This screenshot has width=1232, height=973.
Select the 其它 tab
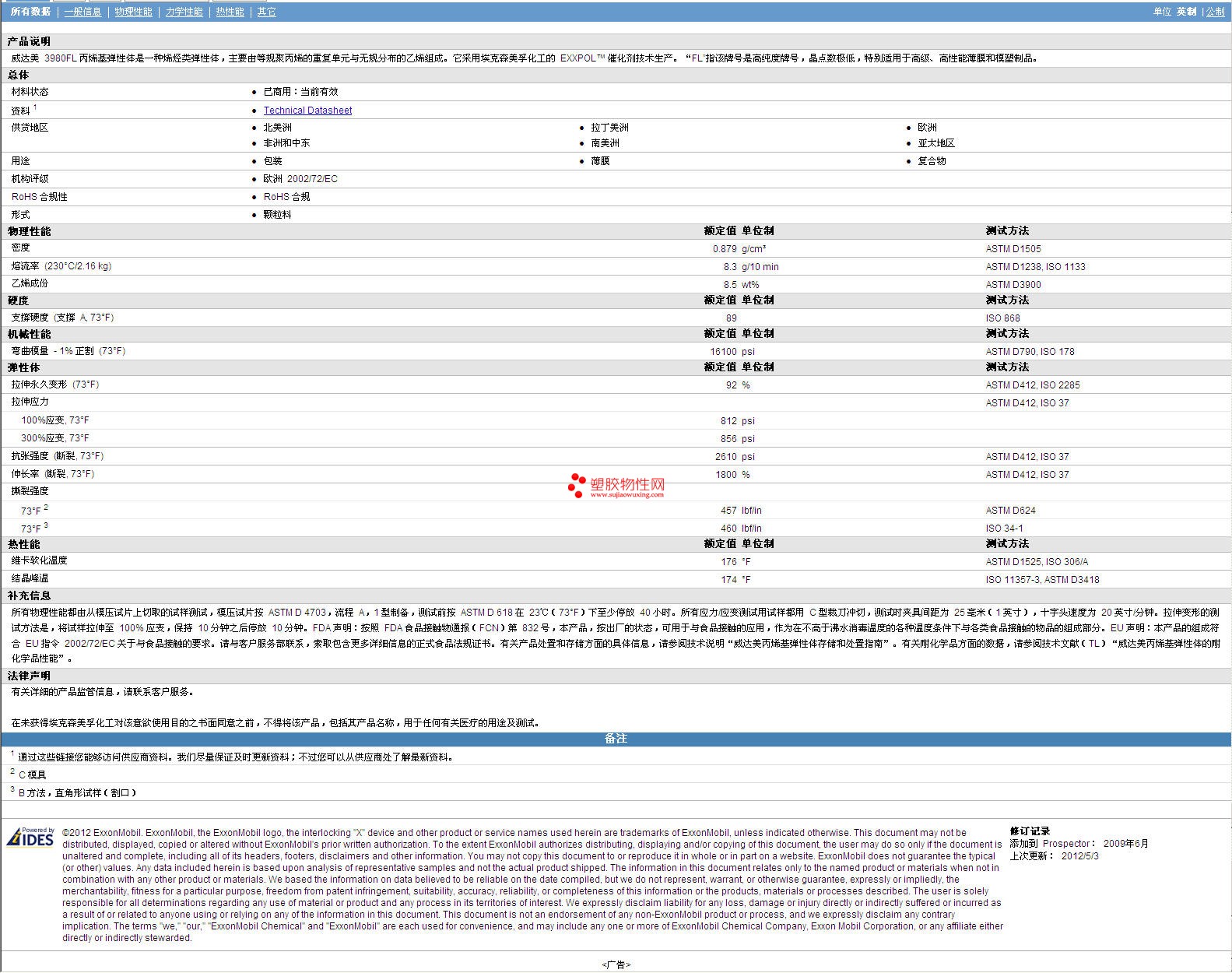click(266, 12)
